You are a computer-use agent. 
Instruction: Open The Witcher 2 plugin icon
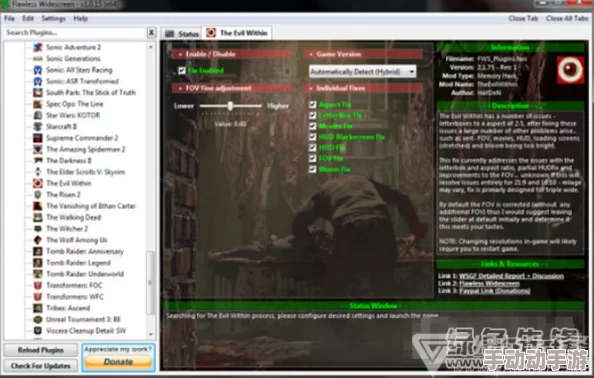click(38, 229)
